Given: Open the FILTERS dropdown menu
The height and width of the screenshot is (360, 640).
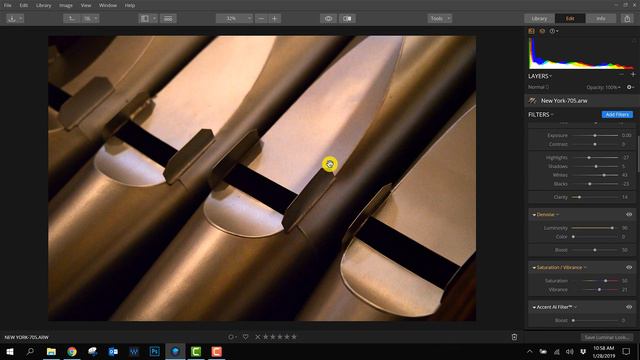Looking at the screenshot, I should pyautogui.click(x=541, y=115).
